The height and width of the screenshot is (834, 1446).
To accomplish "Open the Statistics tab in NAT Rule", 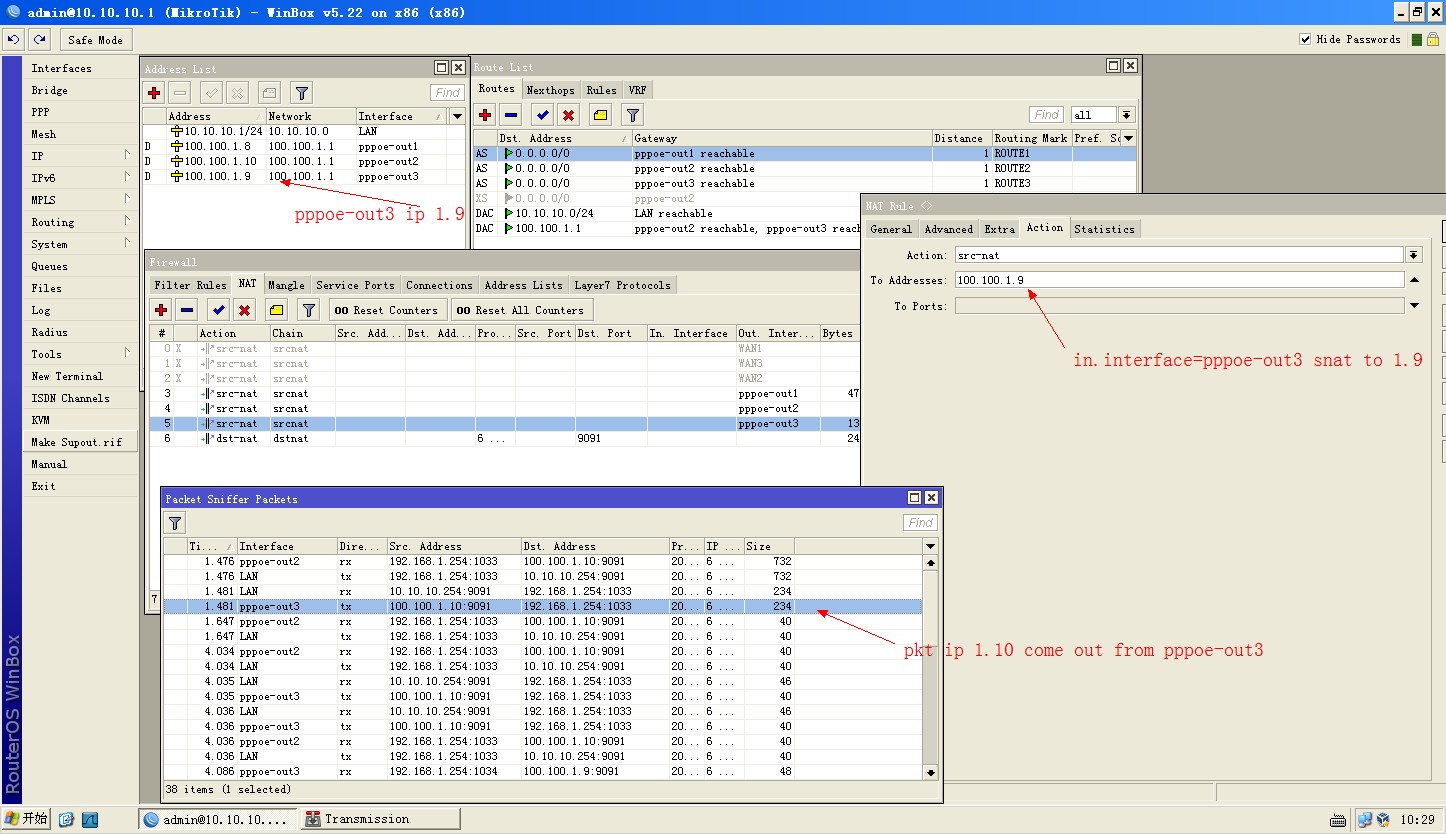I will 1104,229.
